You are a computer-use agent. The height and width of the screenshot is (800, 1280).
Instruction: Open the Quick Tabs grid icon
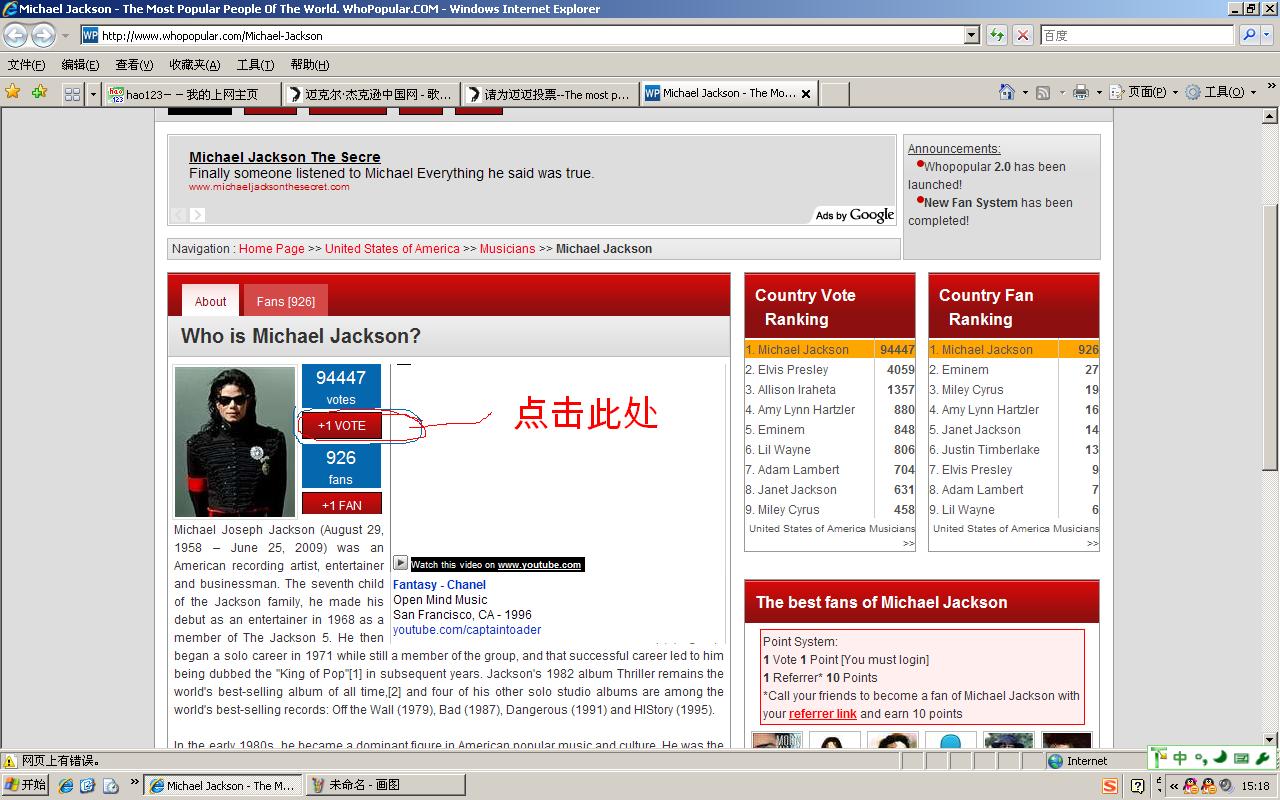[72, 94]
